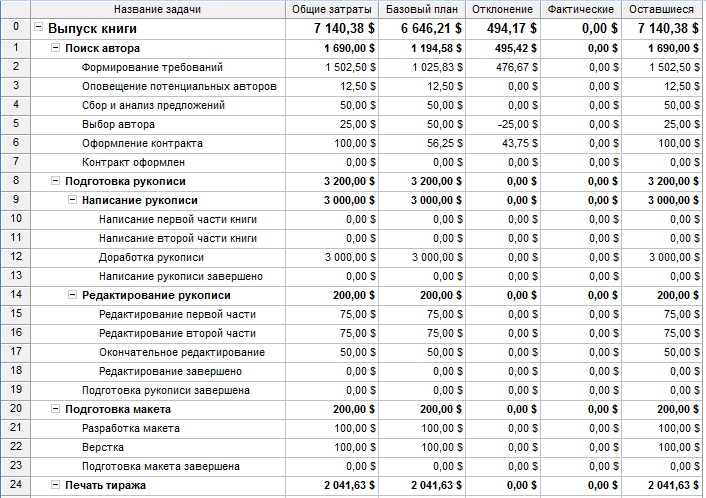Collapse the Выпуск книги summary task
The image size is (706, 498).
point(39,27)
